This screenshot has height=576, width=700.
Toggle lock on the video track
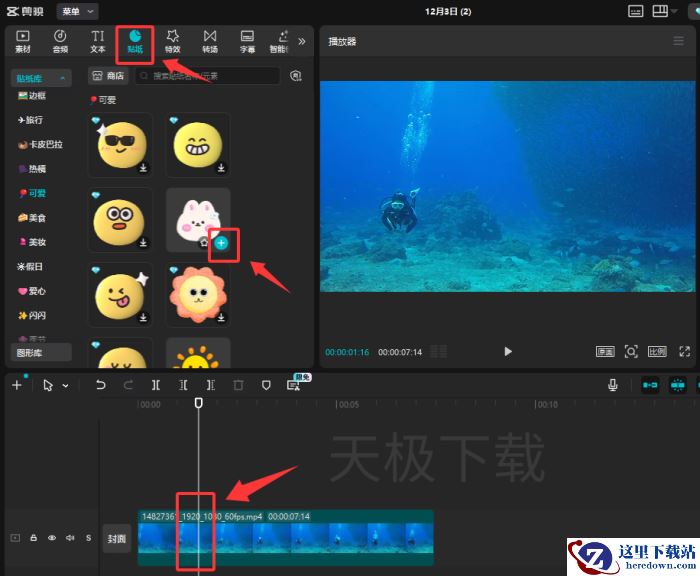[33, 538]
